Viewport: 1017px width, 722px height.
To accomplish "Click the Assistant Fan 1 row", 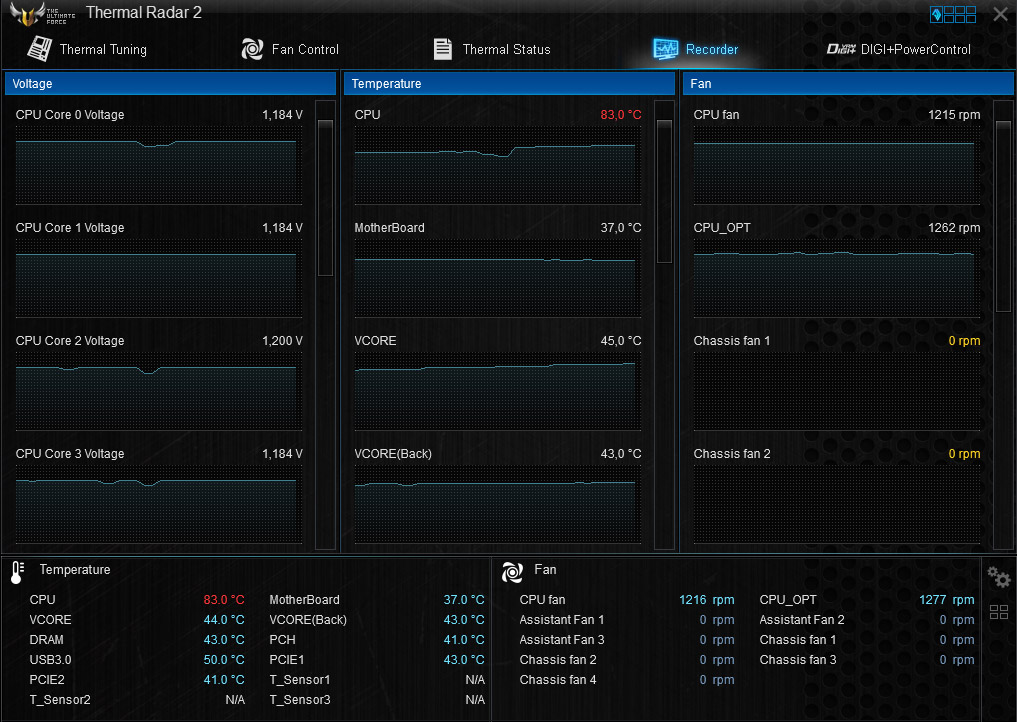I will coord(627,620).
